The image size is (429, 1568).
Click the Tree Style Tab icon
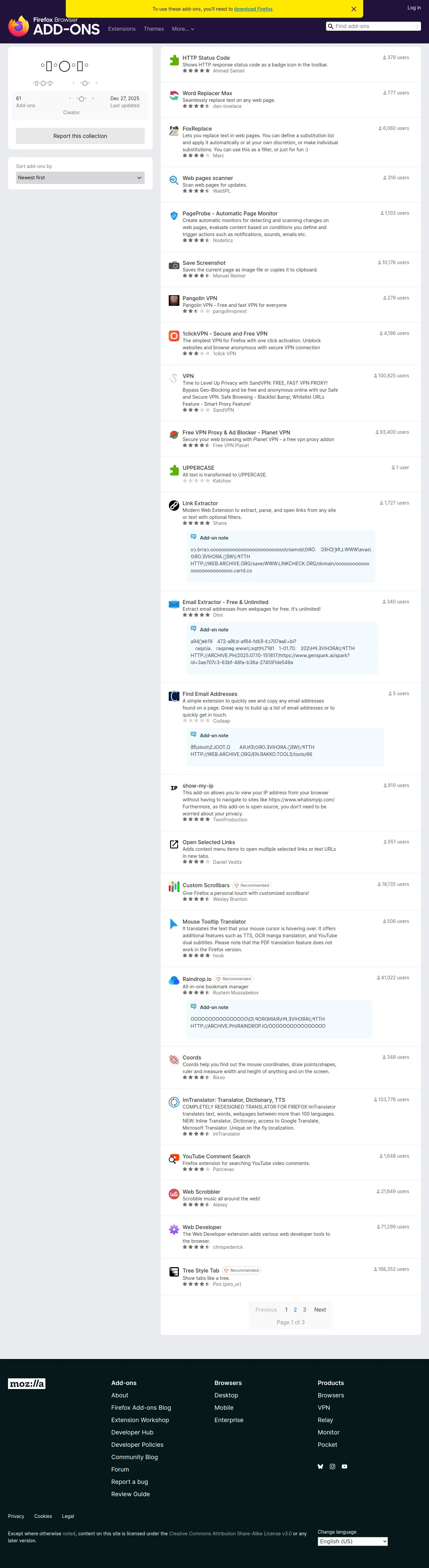pyautogui.click(x=174, y=1271)
